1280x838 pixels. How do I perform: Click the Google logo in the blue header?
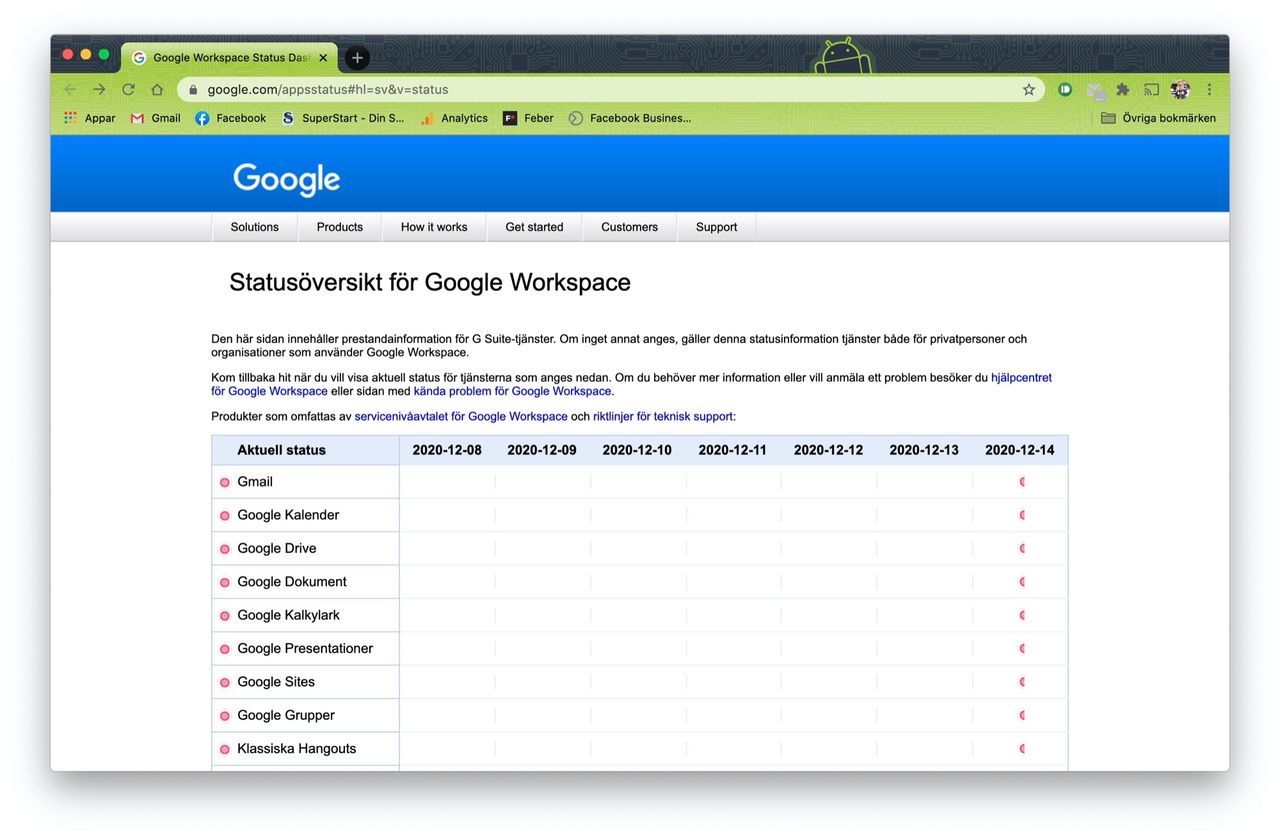(287, 180)
